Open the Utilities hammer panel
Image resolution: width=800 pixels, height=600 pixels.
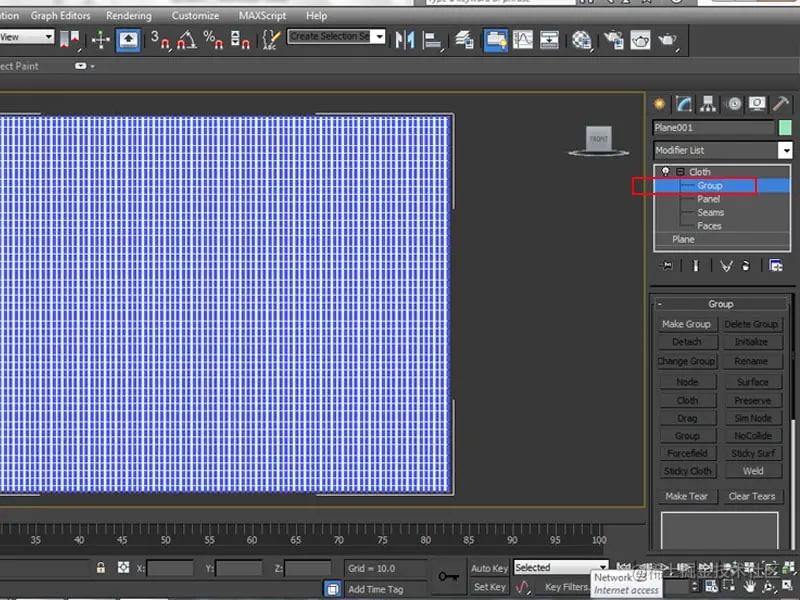(x=782, y=104)
